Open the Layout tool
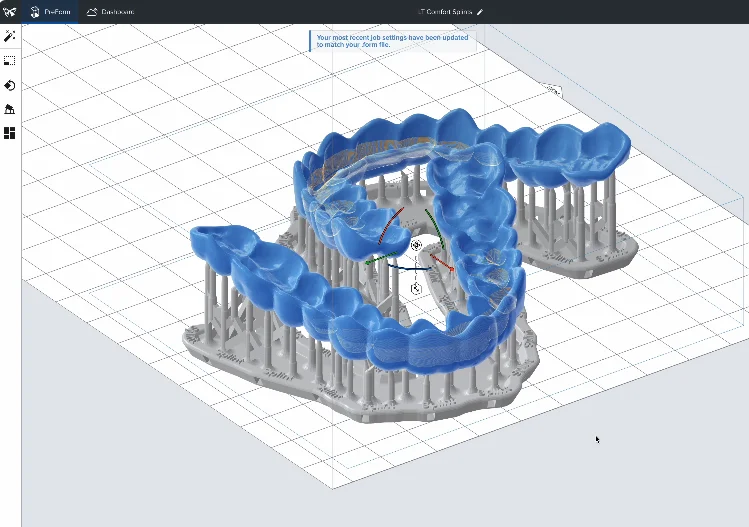This screenshot has height=527, width=749. (x=10, y=133)
